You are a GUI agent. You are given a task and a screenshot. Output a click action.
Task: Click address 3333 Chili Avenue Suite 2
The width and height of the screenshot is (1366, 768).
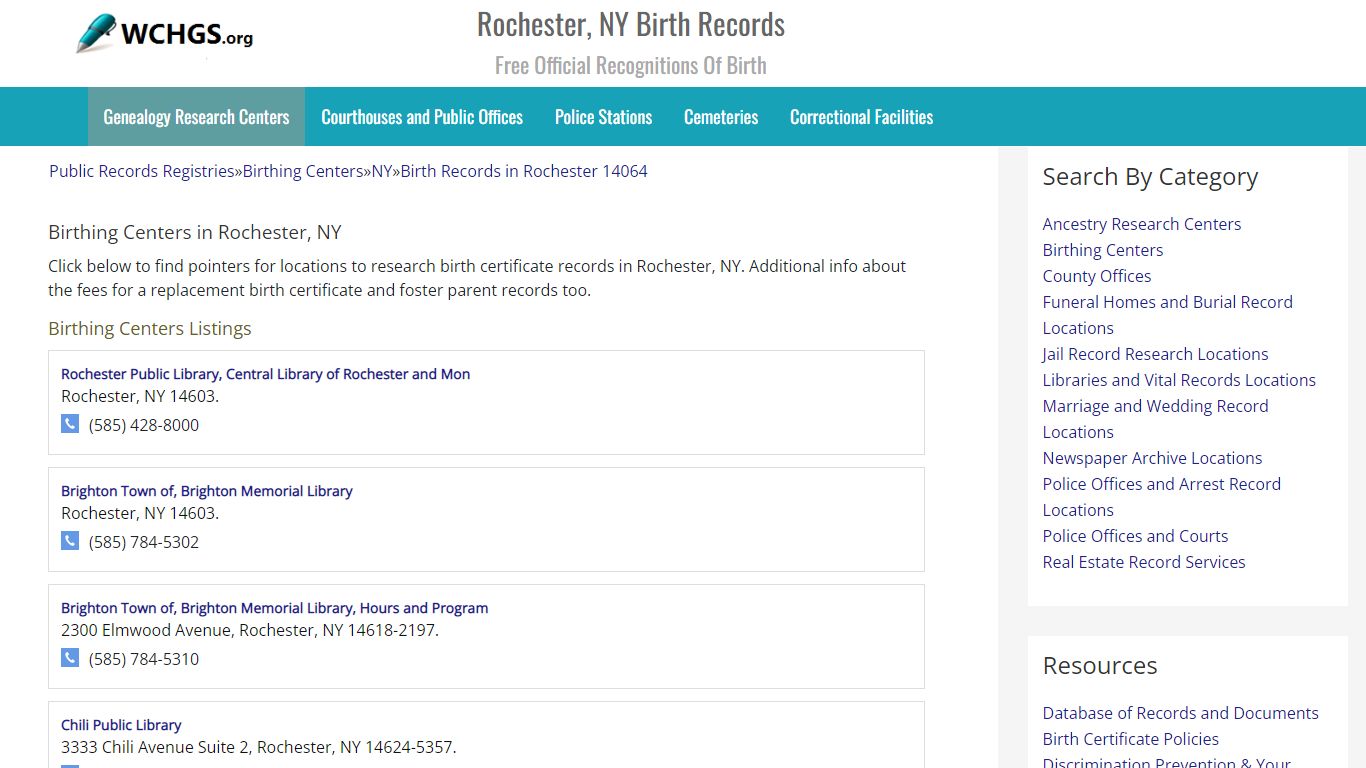[x=259, y=747]
